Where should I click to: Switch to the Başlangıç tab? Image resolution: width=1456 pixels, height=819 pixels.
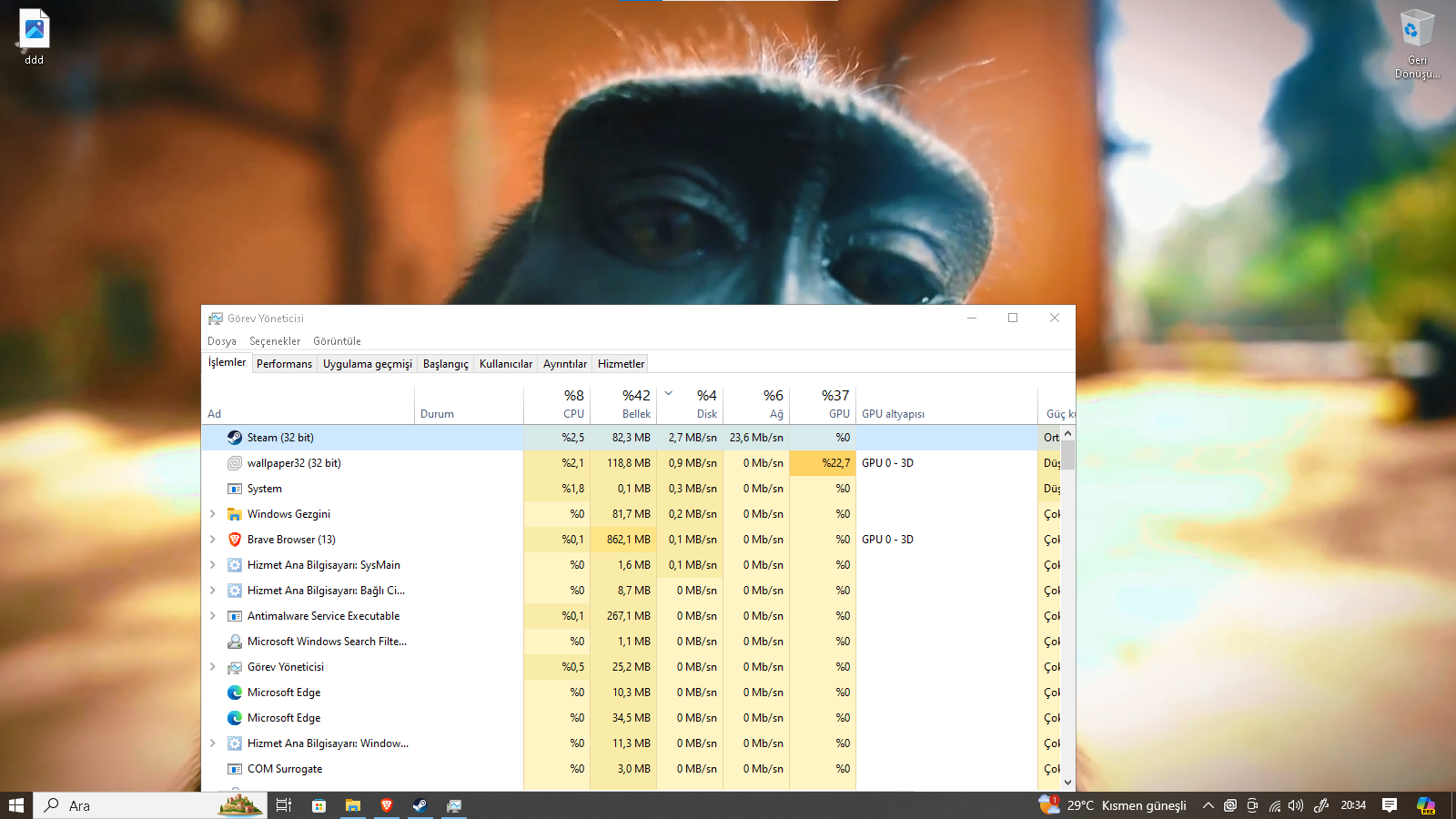pos(446,364)
